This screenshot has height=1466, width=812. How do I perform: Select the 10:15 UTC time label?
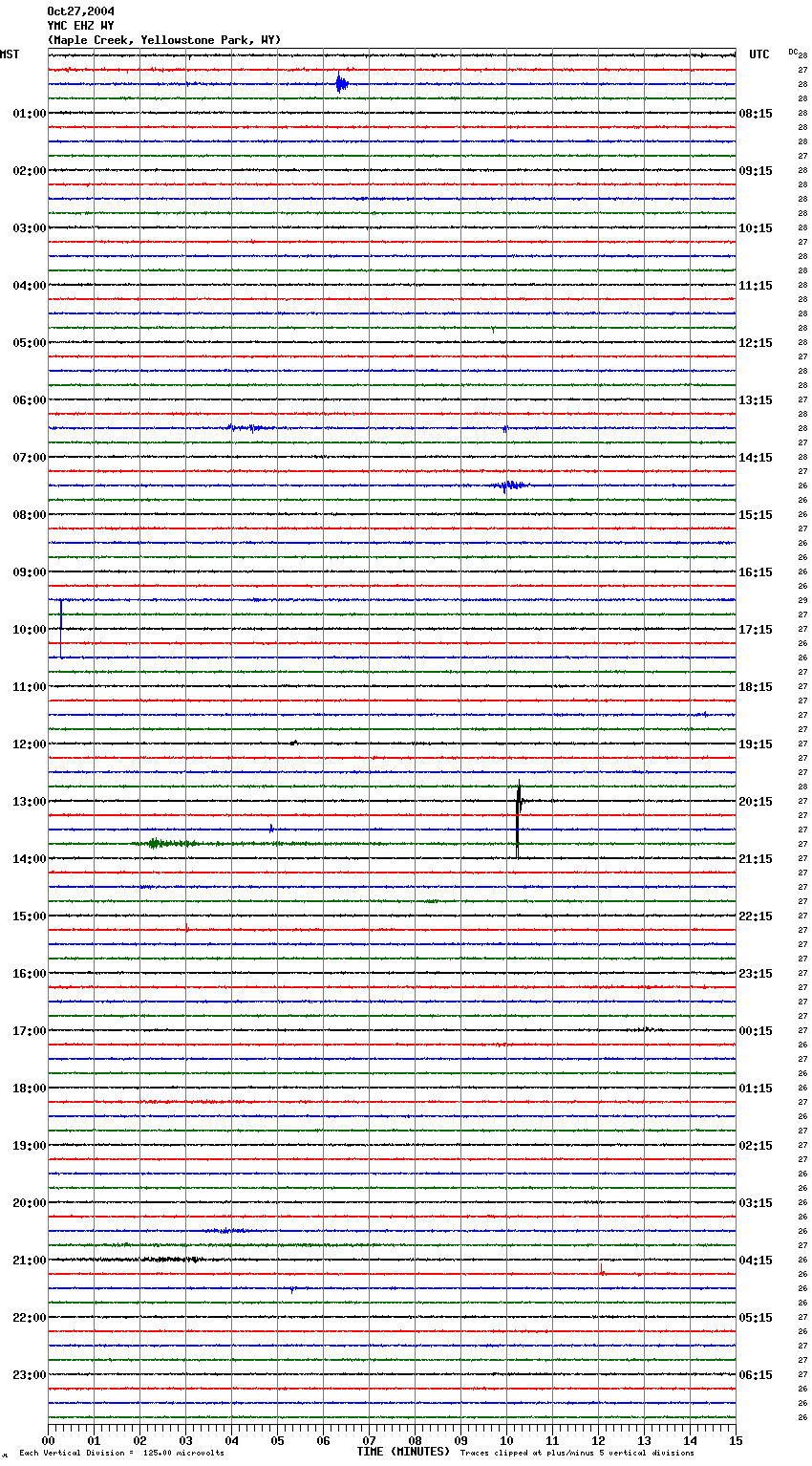pyautogui.click(x=756, y=228)
